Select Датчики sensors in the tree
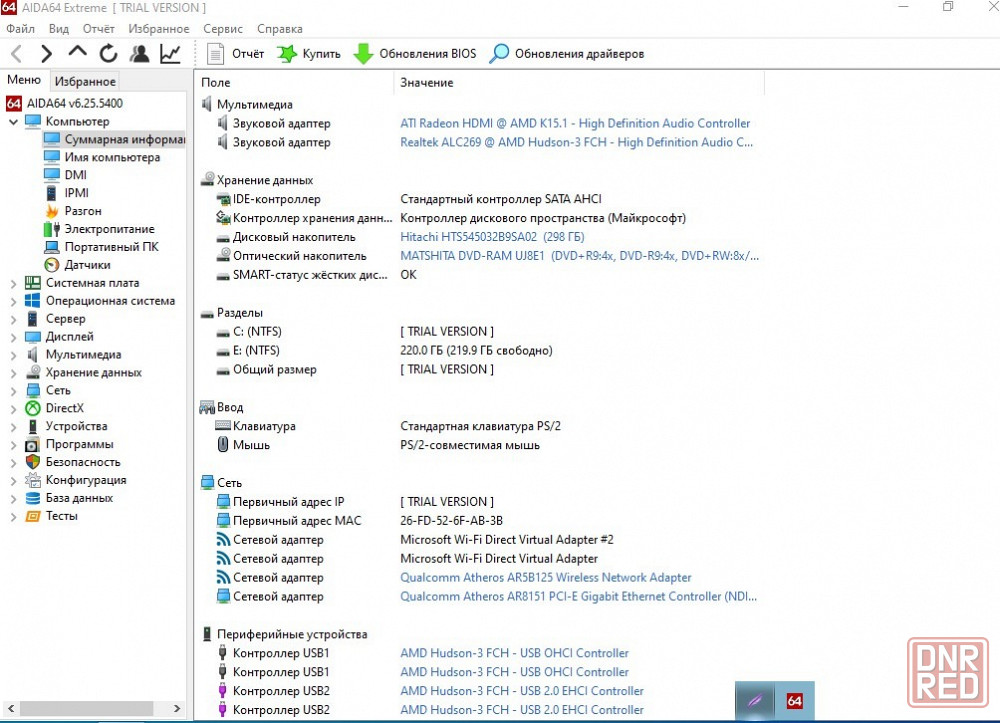1000x723 pixels. (x=87, y=265)
